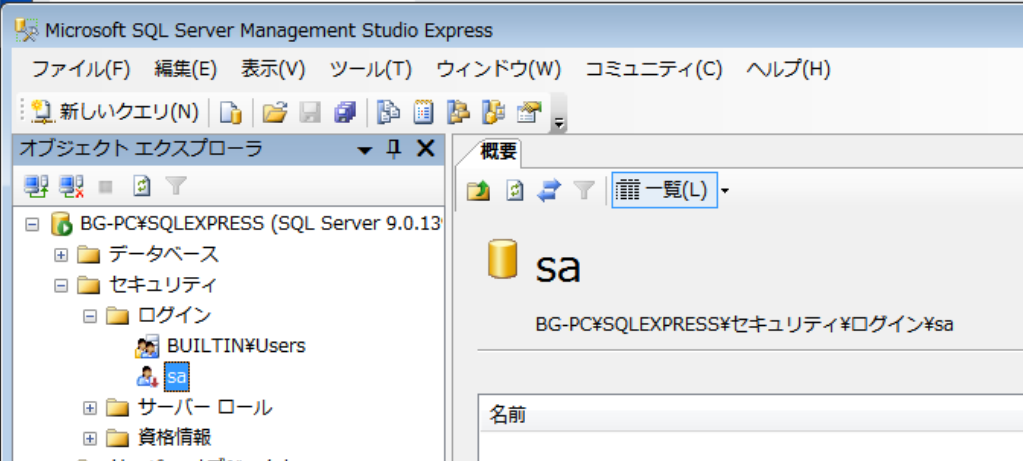Click the Disconnect icon in Object Explorer
The height and width of the screenshot is (461, 1023).
point(71,187)
